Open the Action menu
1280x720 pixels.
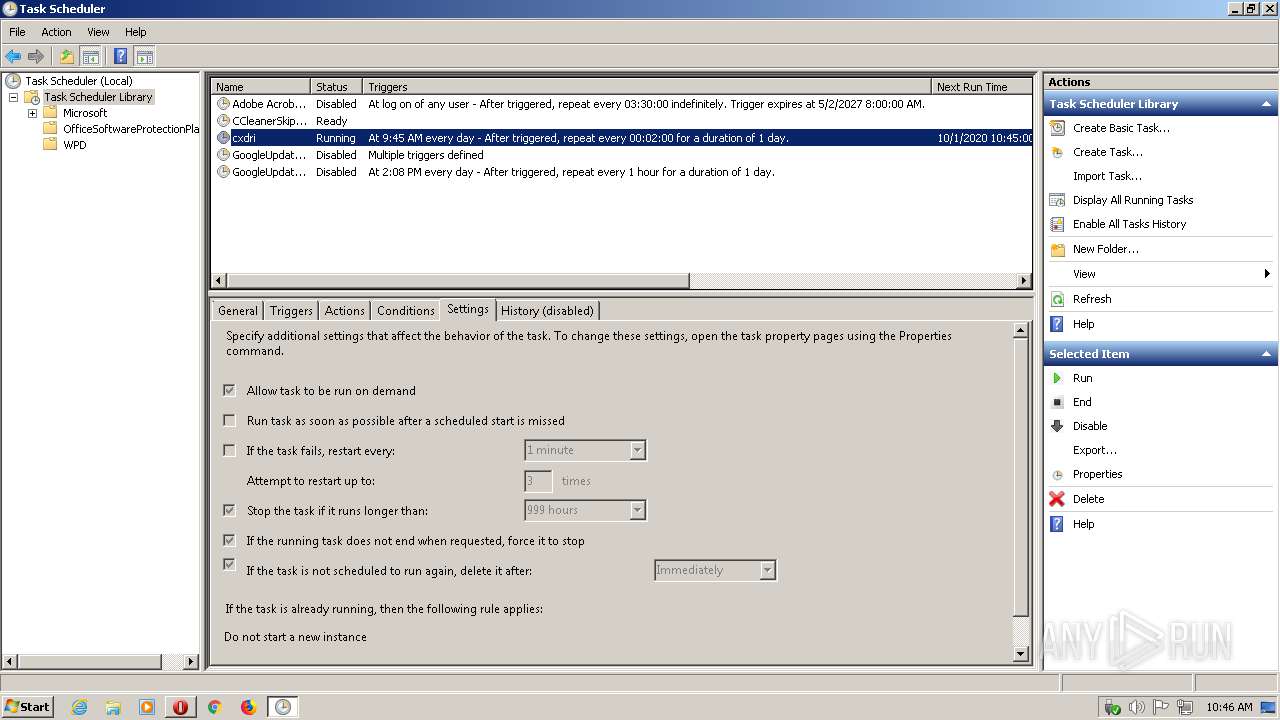(x=56, y=32)
